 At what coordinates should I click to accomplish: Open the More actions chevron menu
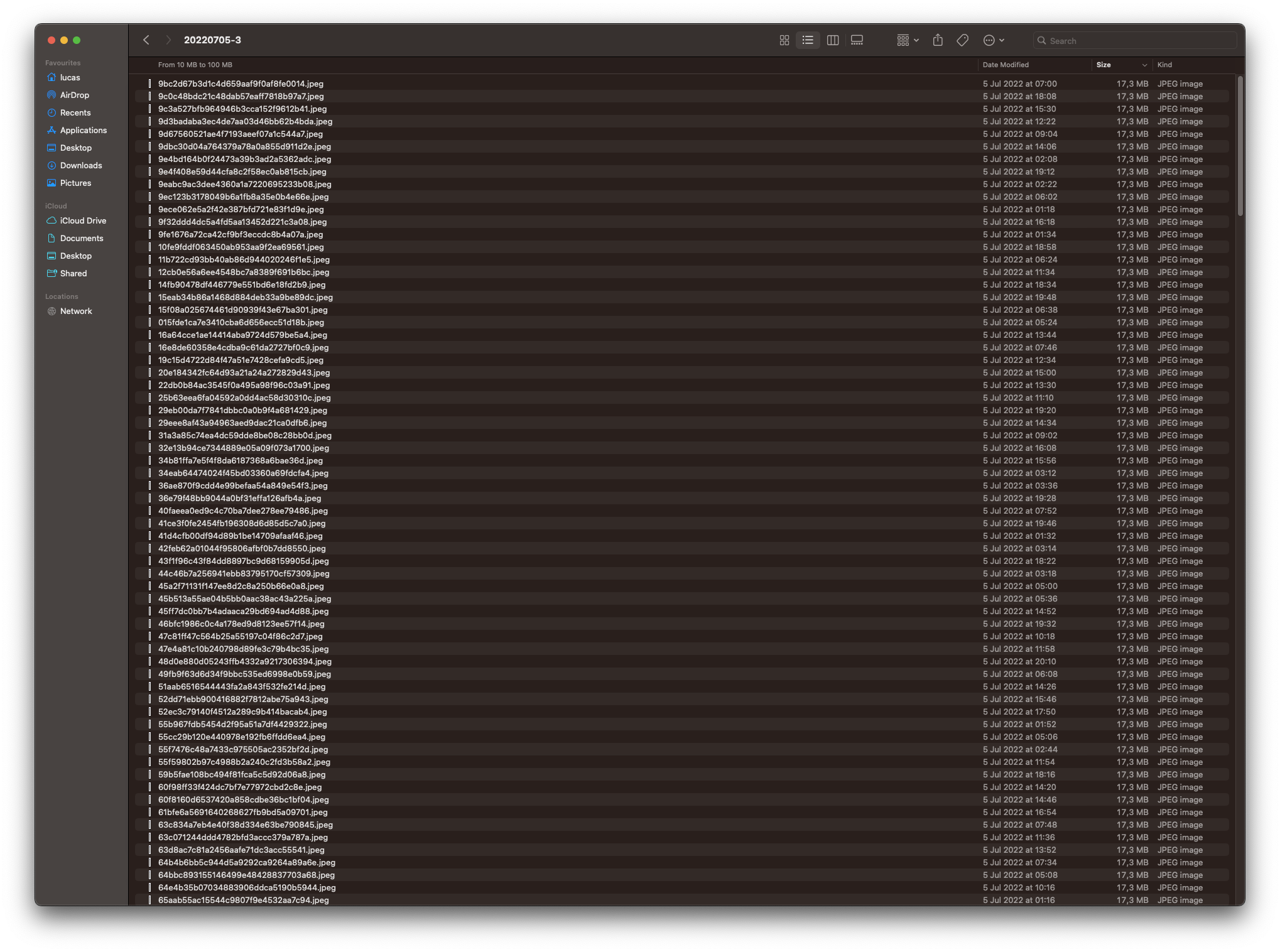pos(1001,40)
